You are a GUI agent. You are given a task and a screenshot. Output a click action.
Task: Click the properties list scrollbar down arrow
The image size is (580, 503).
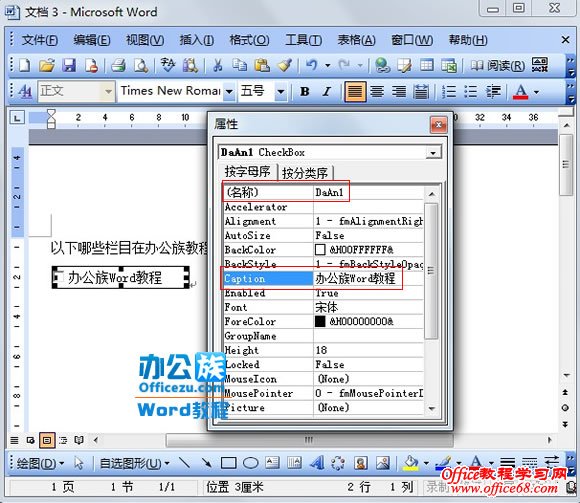(x=431, y=408)
